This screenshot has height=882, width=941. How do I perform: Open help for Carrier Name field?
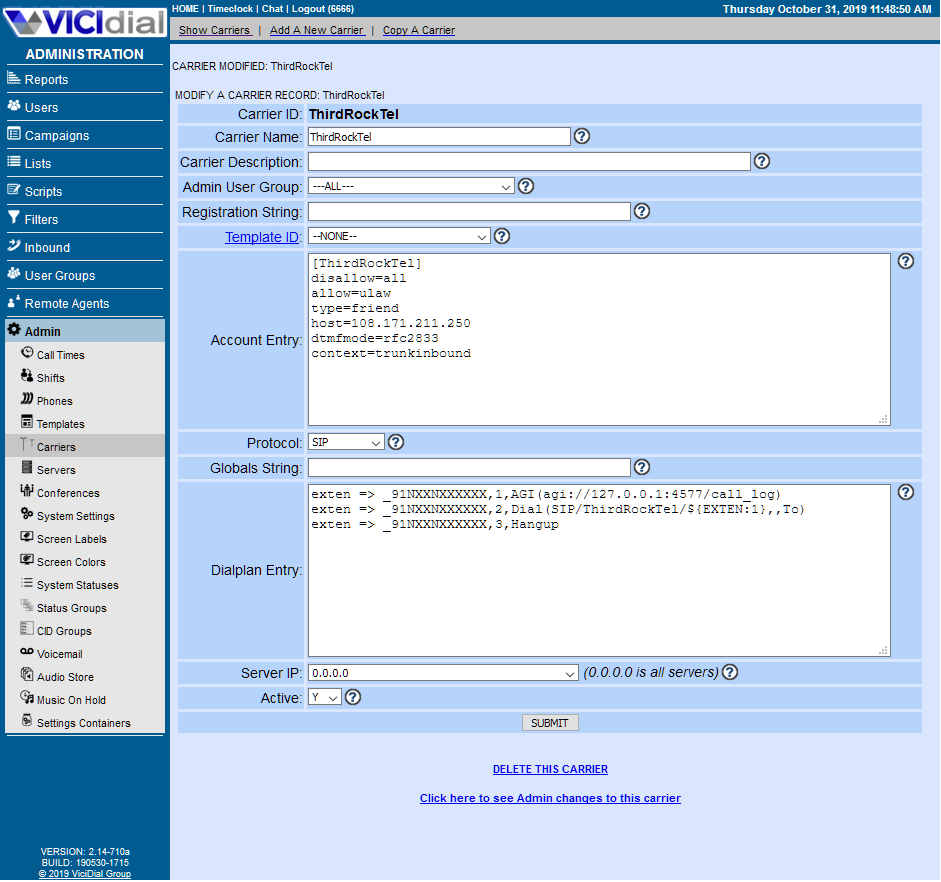click(x=582, y=136)
